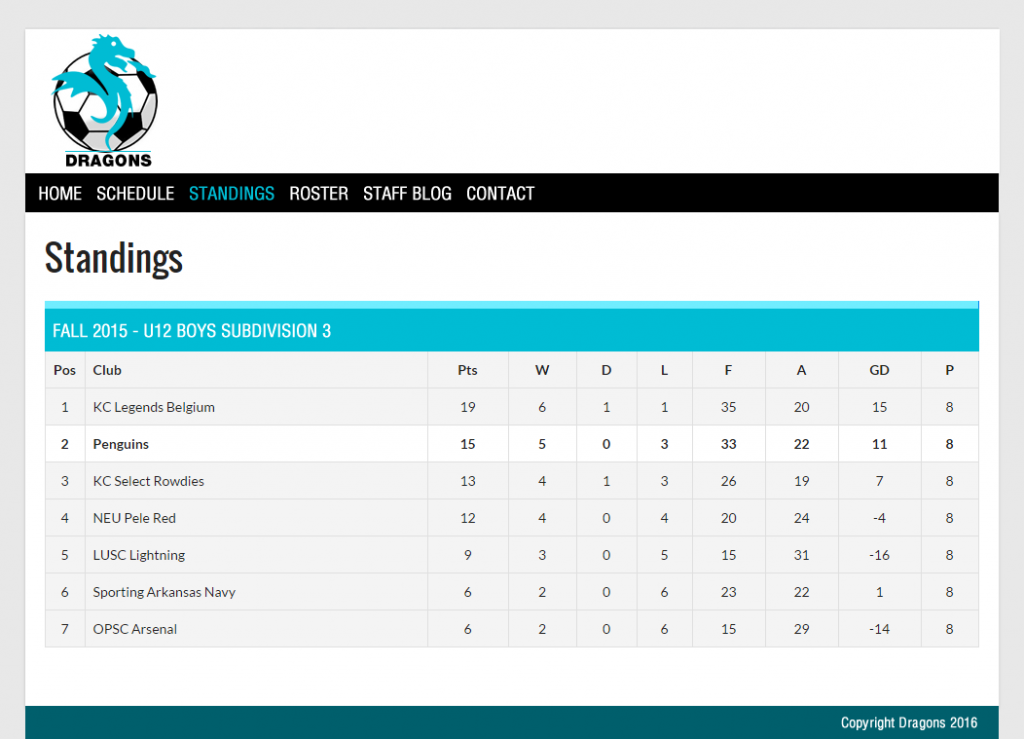Screen dimensions: 1024x739
Task: Click the A column header
Action: [801, 370]
